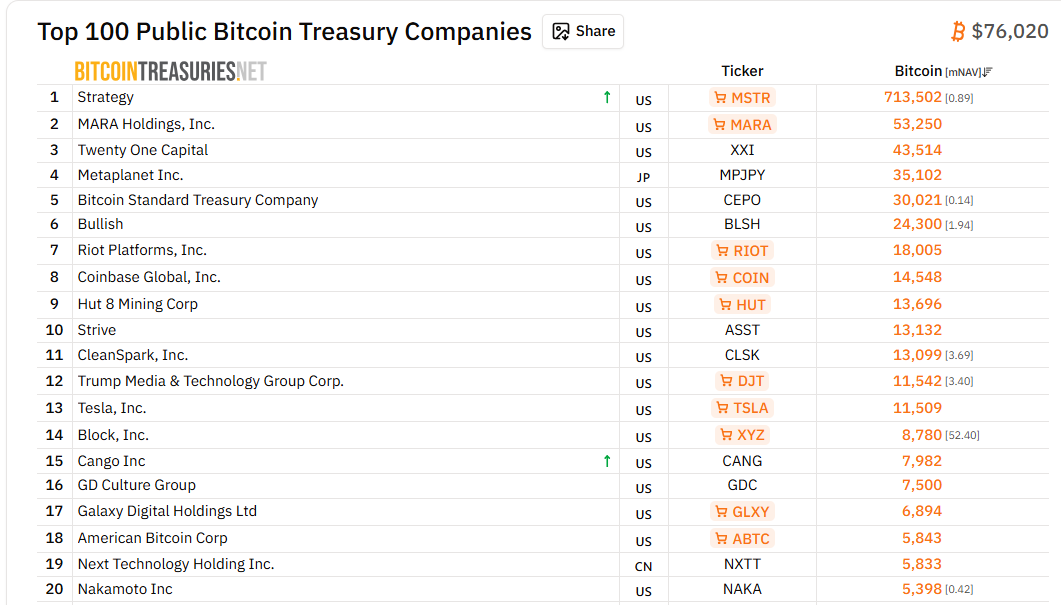Screen dimensions: 1061x605
Task: Click the HUT ticker cart badge
Action: click(742, 305)
